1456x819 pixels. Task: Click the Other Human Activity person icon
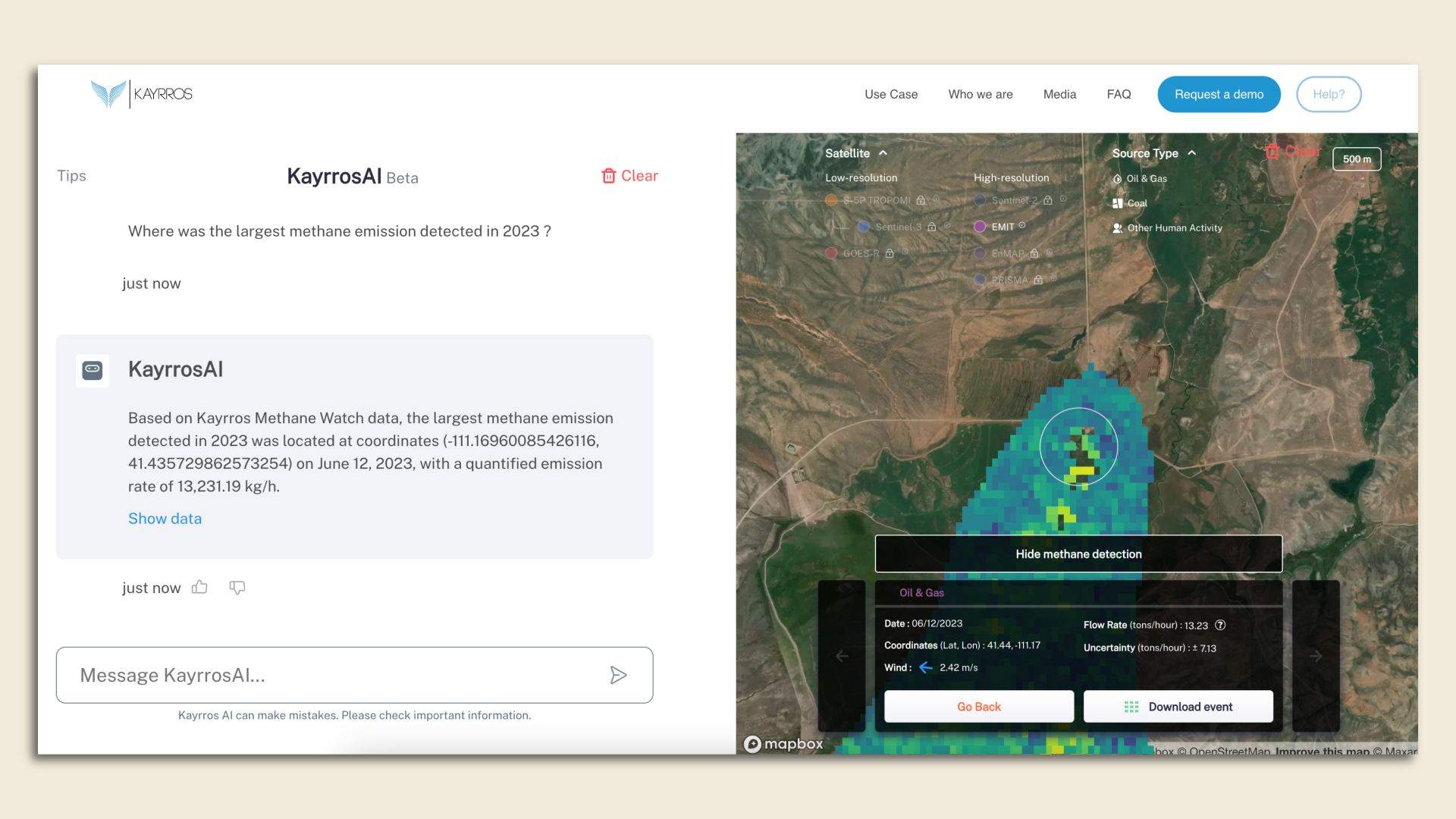tap(1117, 227)
